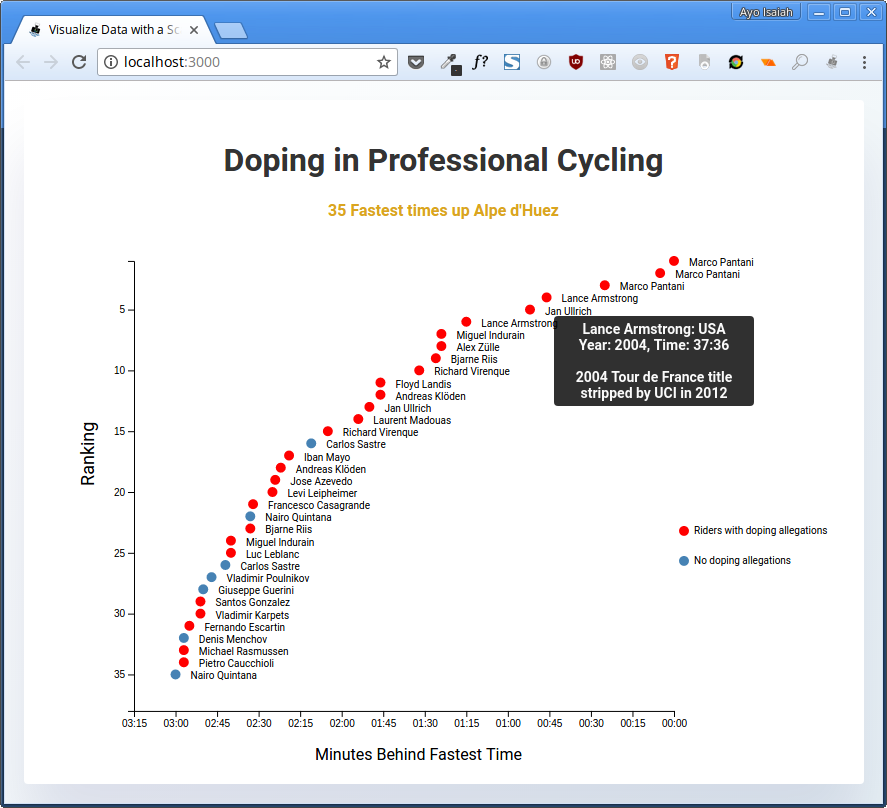887x808 pixels.
Task: Select the dot beside Francesco Casagrande
Action: tap(253, 504)
